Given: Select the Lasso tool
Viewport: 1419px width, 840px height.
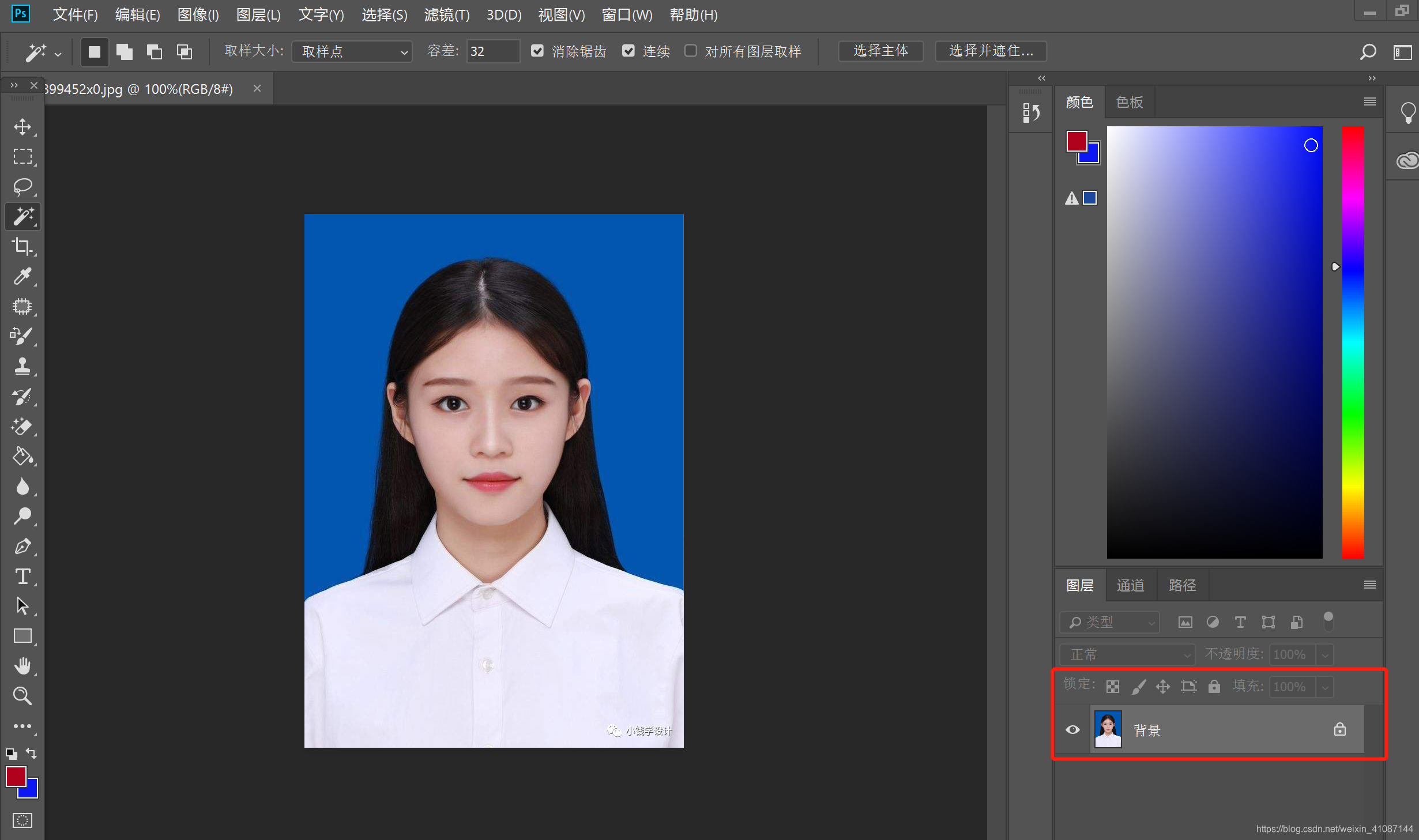Looking at the screenshot, I should (22, 187).
